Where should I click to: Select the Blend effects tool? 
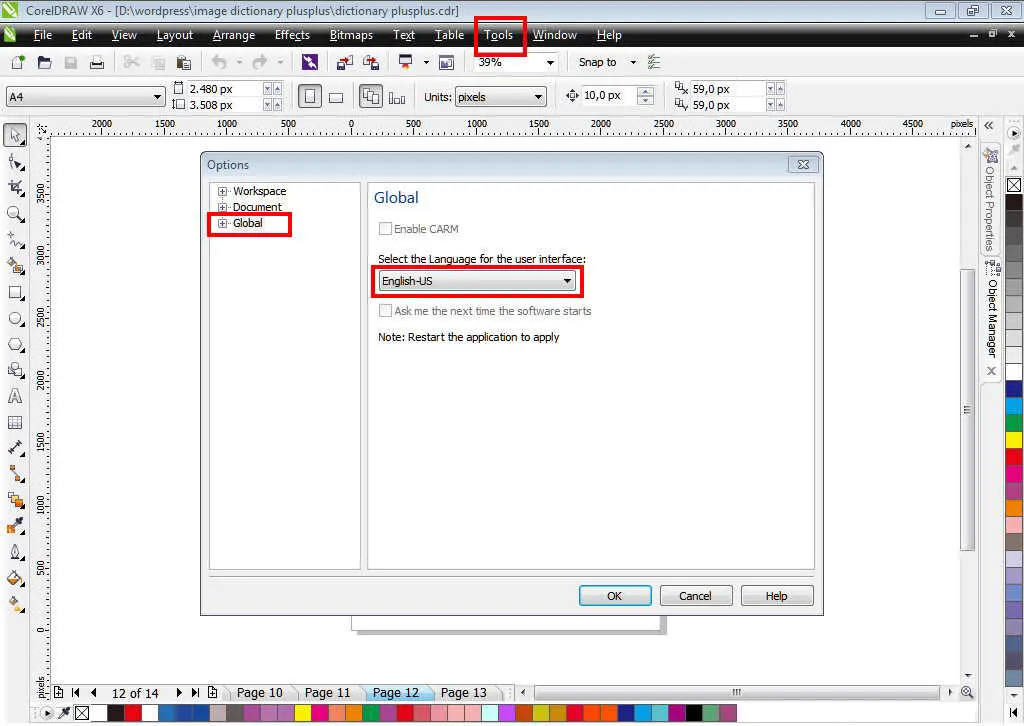tap(15, 500)
